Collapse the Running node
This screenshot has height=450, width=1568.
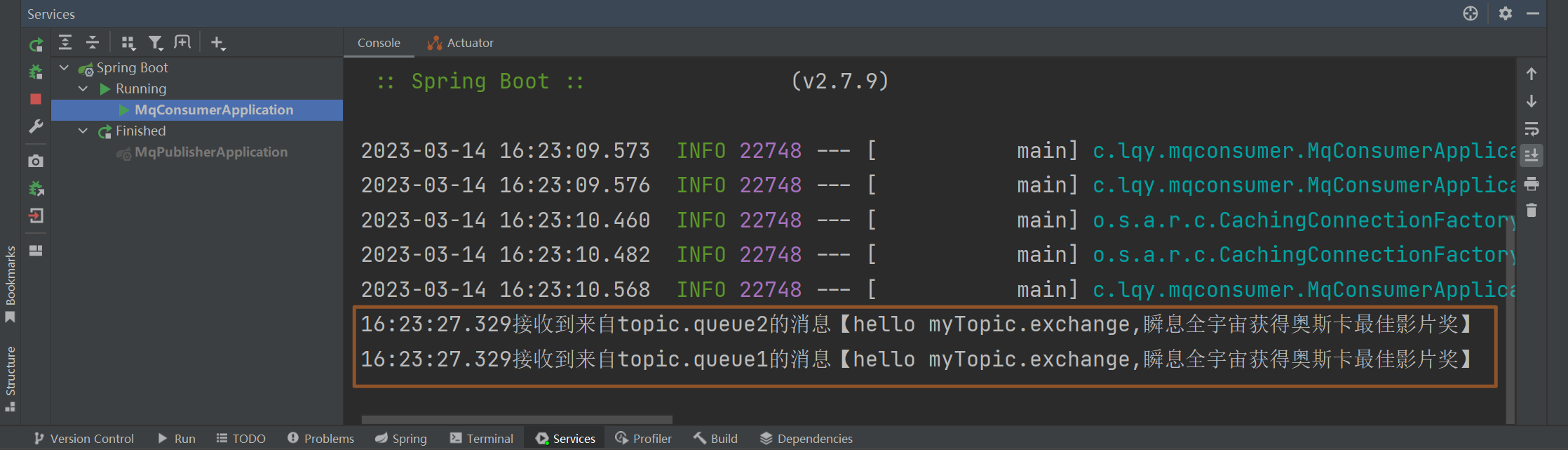click(83, 88)
